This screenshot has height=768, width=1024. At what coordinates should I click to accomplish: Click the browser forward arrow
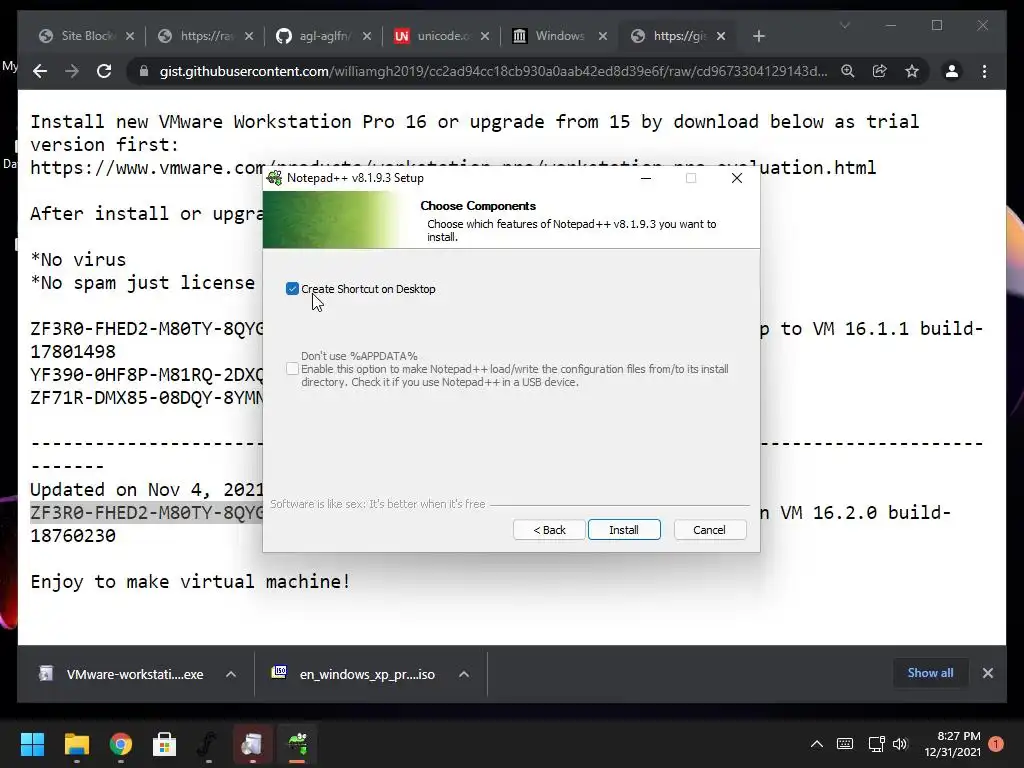(72, 71)
